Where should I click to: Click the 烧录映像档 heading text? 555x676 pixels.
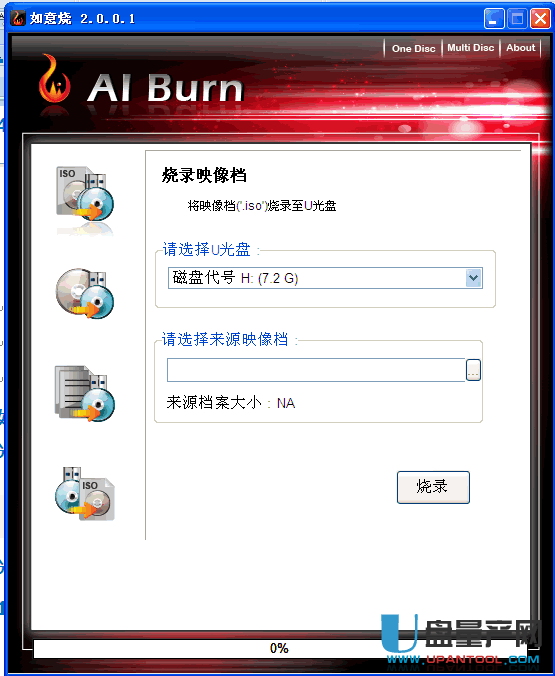[204, 175]
